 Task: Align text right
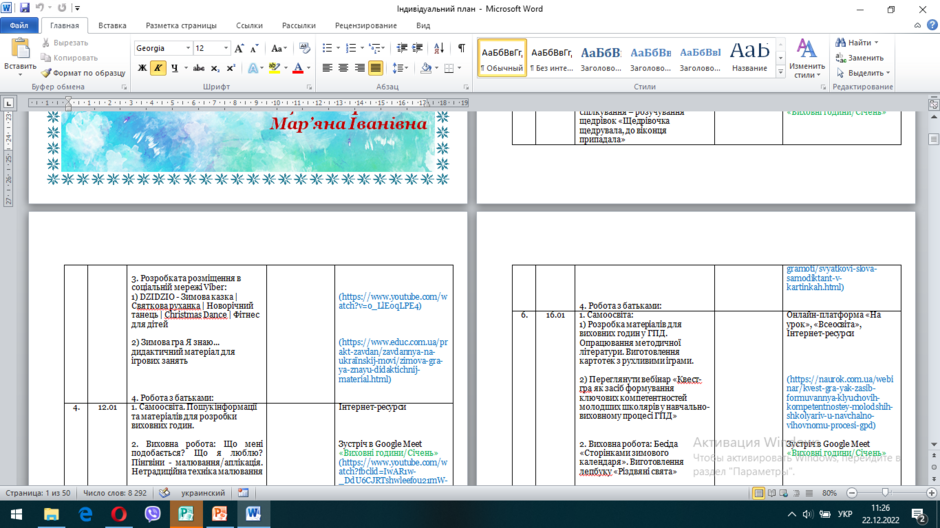(x=359, y=68)
